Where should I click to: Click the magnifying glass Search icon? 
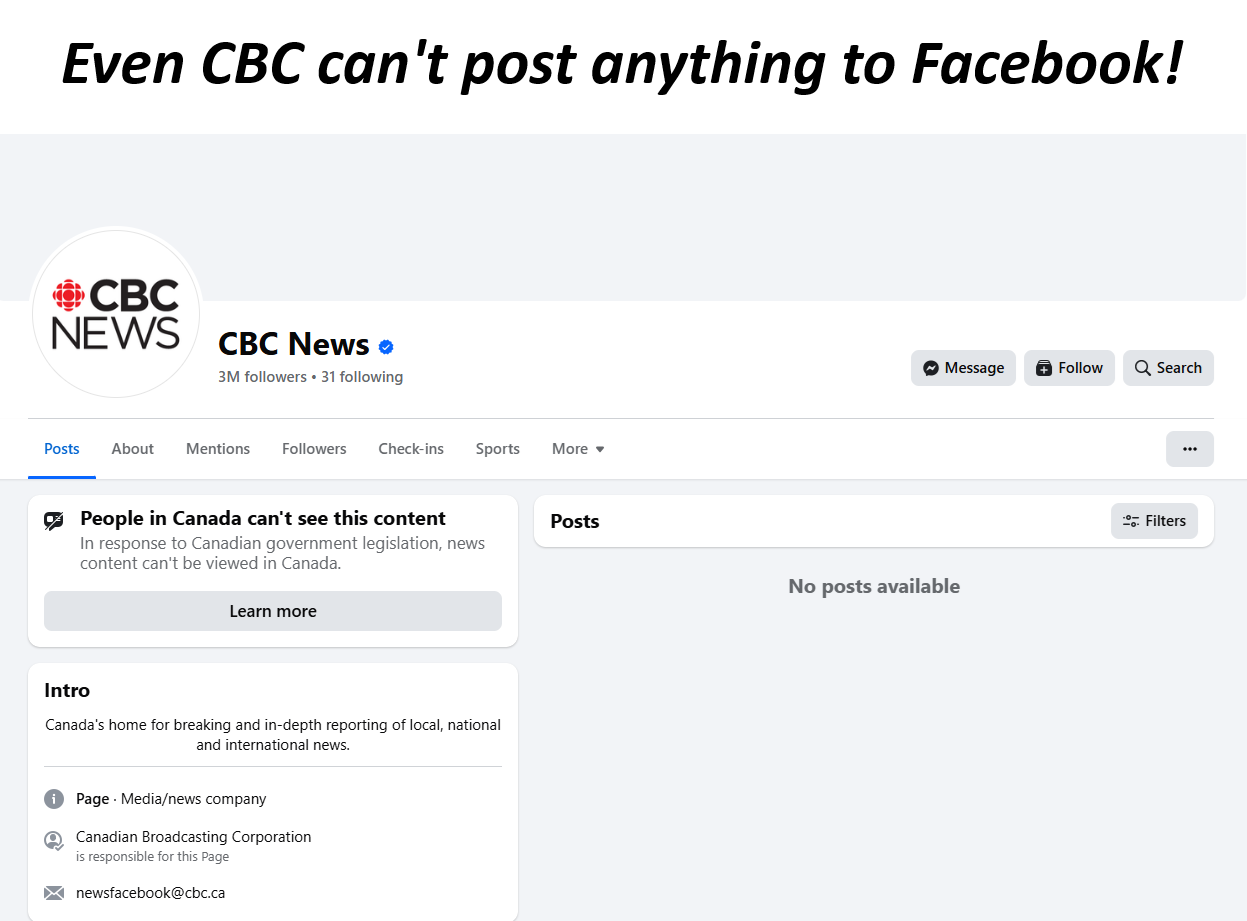pos(1143,368)
